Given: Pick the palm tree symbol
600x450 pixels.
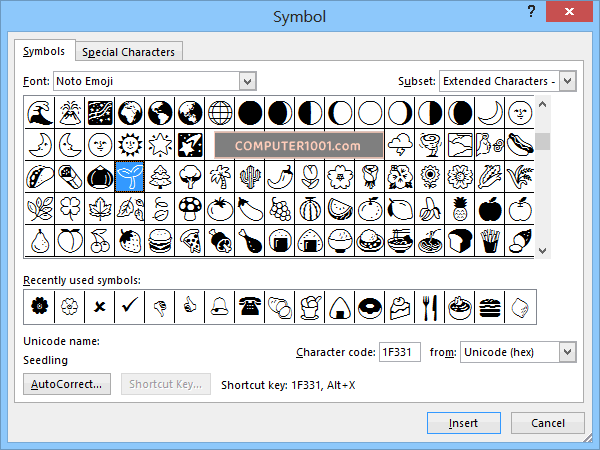Looking at the screenshot, I should click(x=220, y=177).
